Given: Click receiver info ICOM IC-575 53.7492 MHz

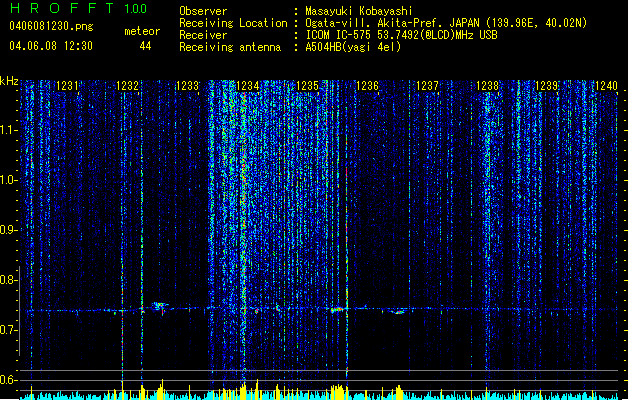Looking at the screenshot, I should [x=401, y=35].
